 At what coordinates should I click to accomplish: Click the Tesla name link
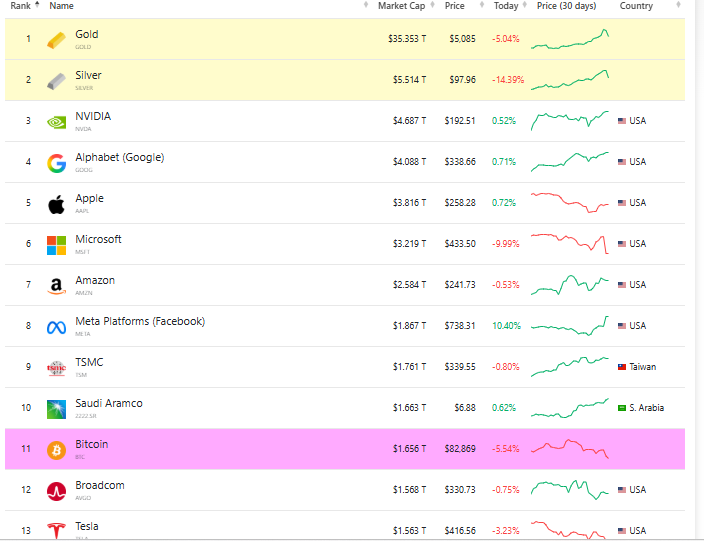(x=87, y=526)
